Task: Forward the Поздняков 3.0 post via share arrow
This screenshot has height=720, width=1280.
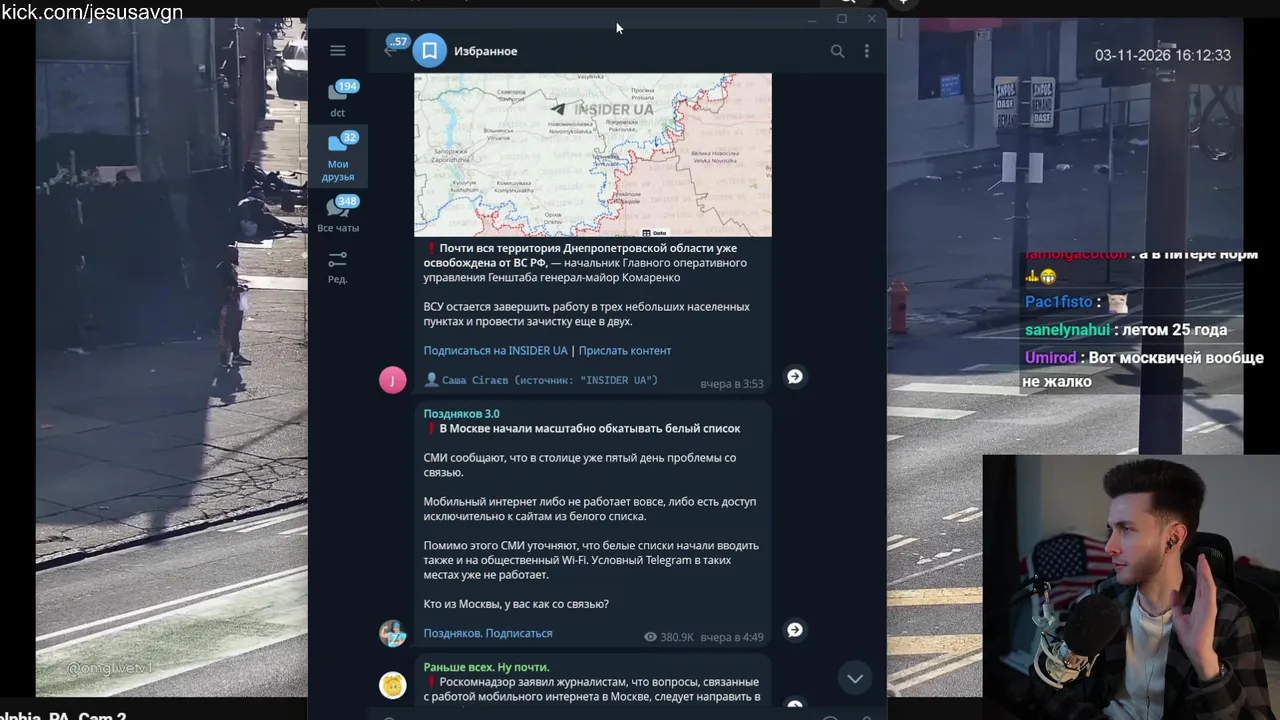Action: (795, 630)
